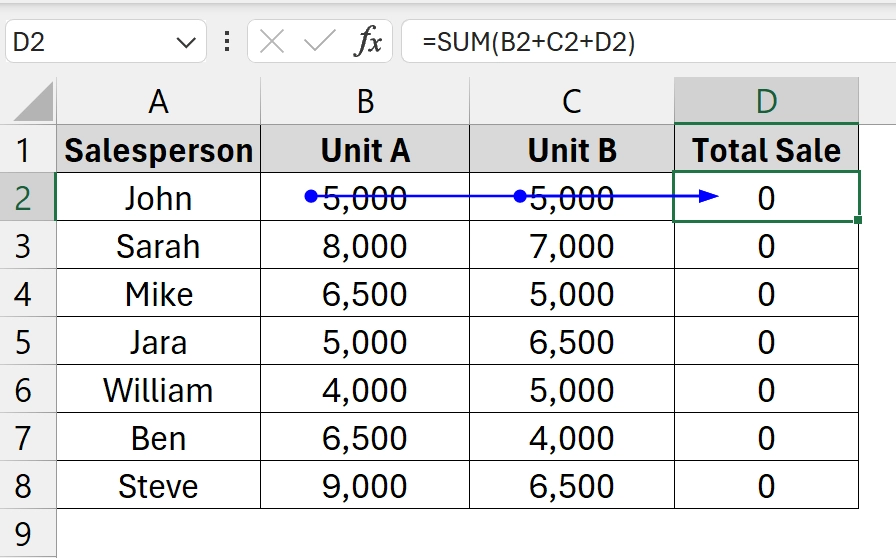This screenshot has height=558, width=896.
Task: Click Ben's Total Sale cell showing 0
Action: 766,437
